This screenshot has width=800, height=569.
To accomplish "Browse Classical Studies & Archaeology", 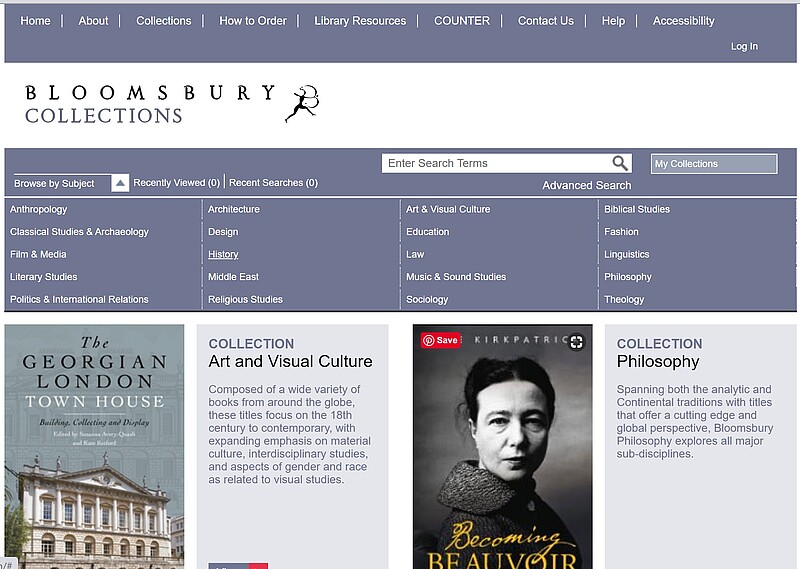I will [x=79, y=232].
